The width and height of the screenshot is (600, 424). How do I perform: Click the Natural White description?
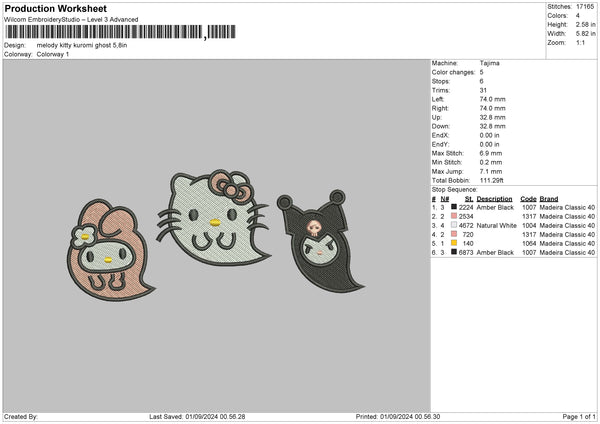tap(497, 226)
